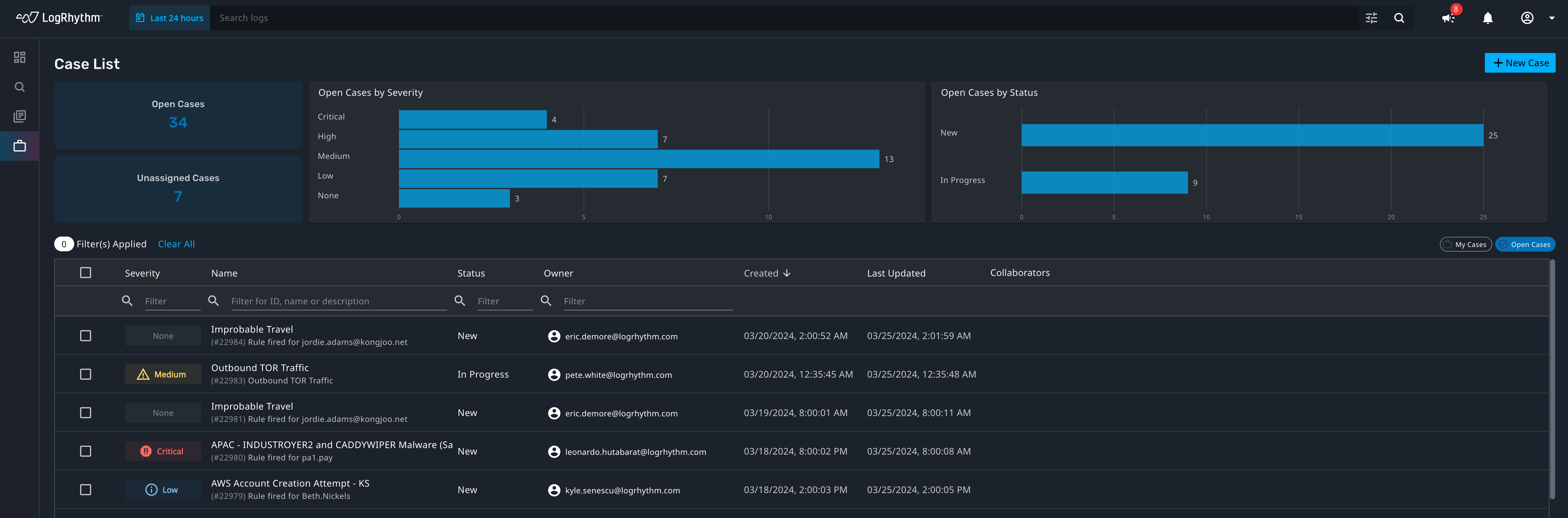Toggle the Open Cases filter chip
Viewport: 1568px width, 518px height.
point(1525,244)
